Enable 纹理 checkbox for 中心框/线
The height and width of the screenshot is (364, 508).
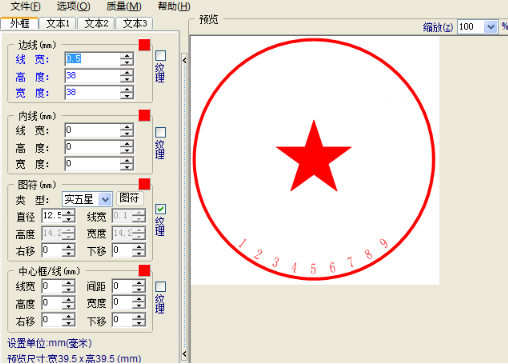tap(160, 287)
